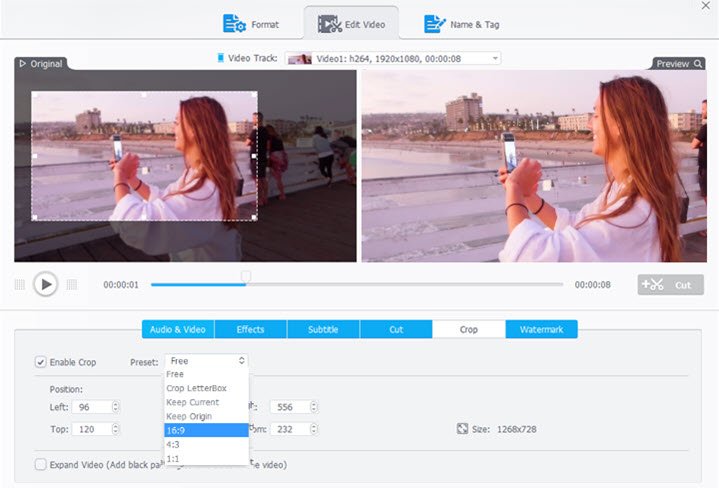The width and height of the screenshot is (719, 488).
Task: Click the play button
Action: (45, 285)
